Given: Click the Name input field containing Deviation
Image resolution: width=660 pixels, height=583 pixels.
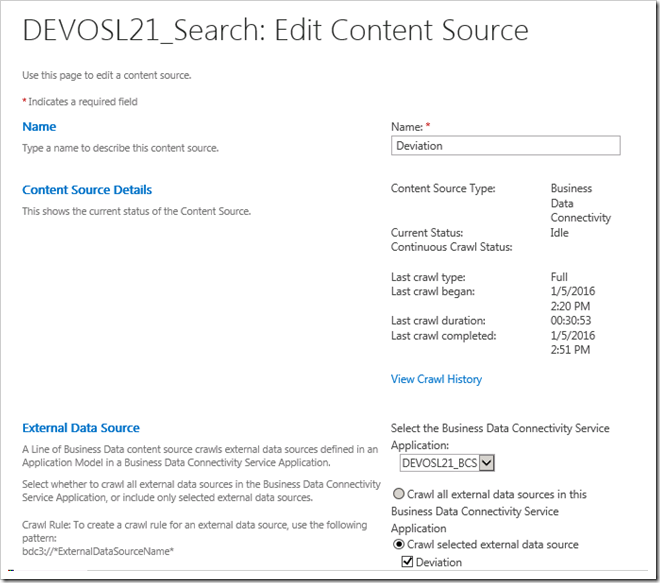Looking at the screenshot, I should pyautogui.click(x=506, y=146).
